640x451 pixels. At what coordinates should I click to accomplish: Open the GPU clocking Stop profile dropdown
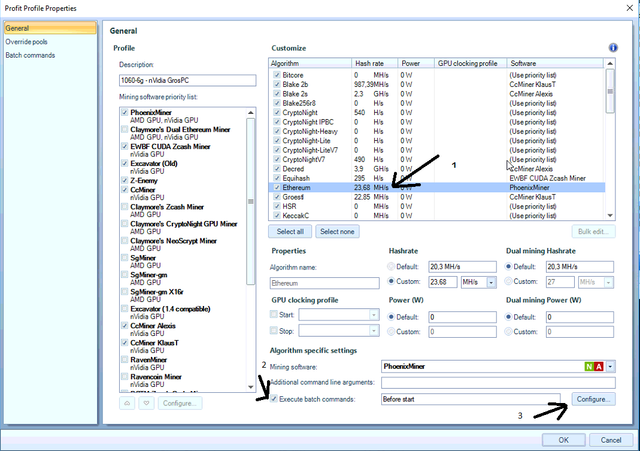tap(373, 331)
